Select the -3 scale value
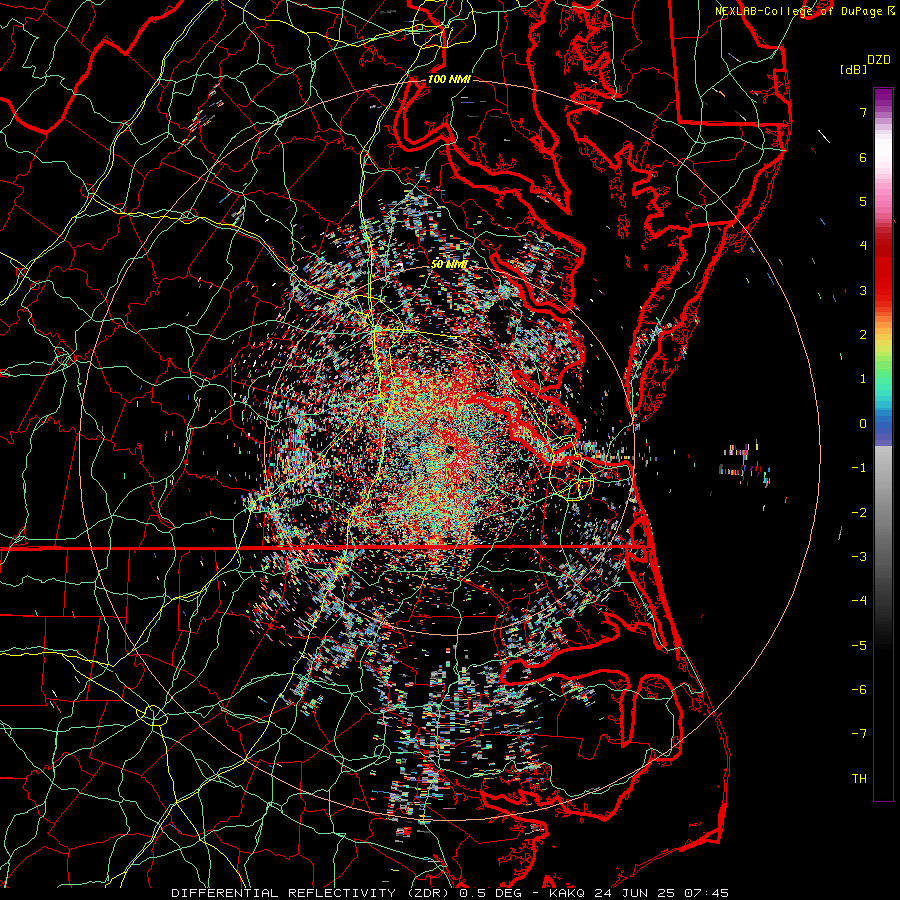 tap(859, 557)
